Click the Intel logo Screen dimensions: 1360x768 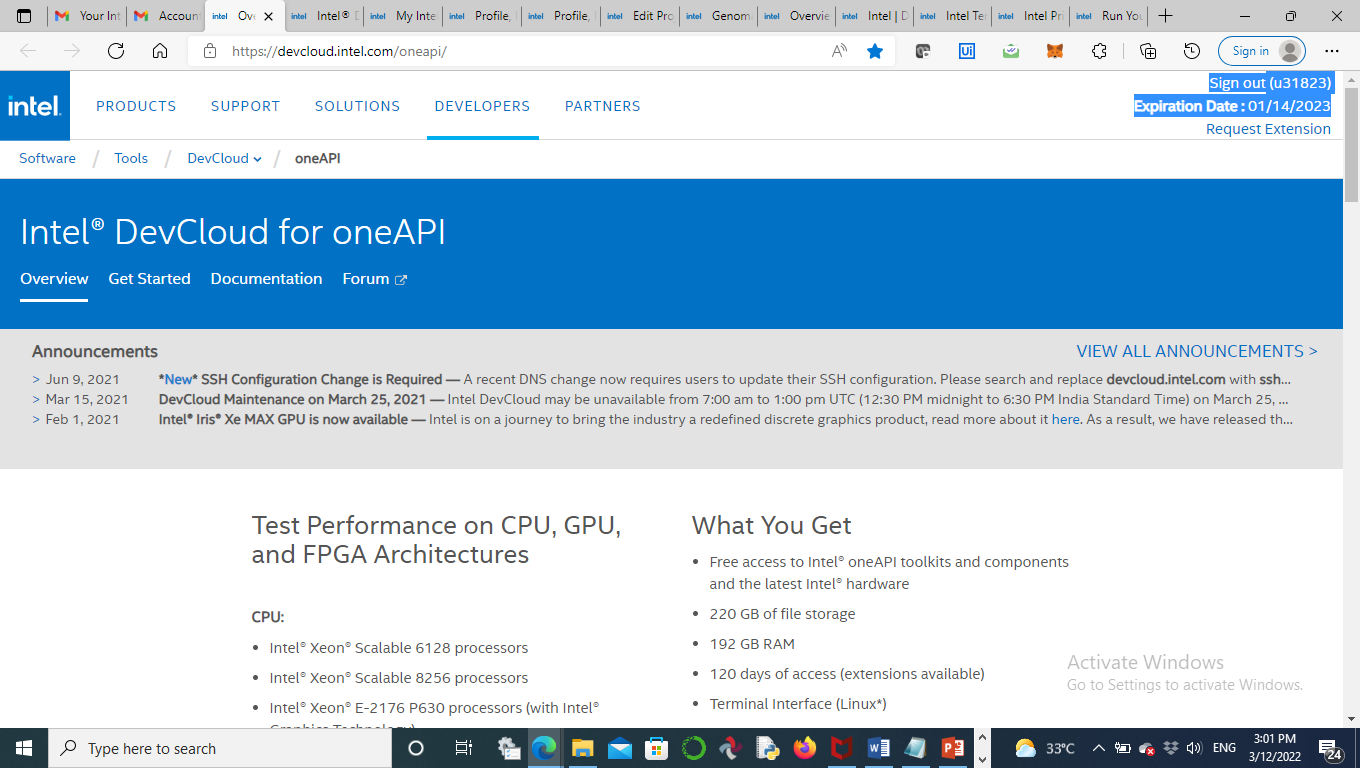(x=34, y=105)
